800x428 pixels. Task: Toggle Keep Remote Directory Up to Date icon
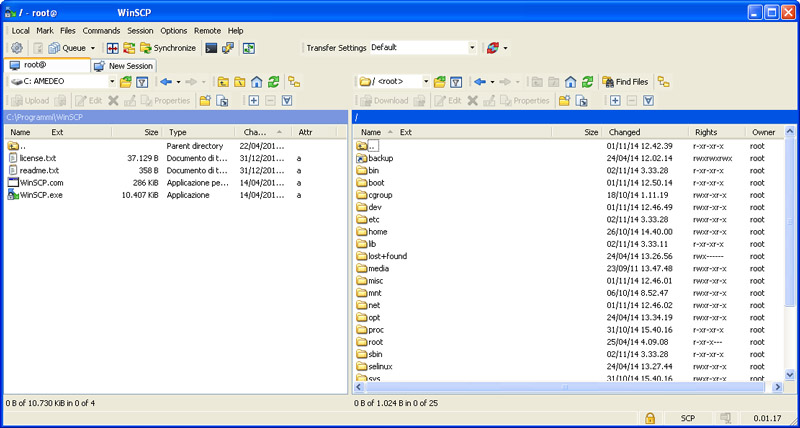coord(248,48)
